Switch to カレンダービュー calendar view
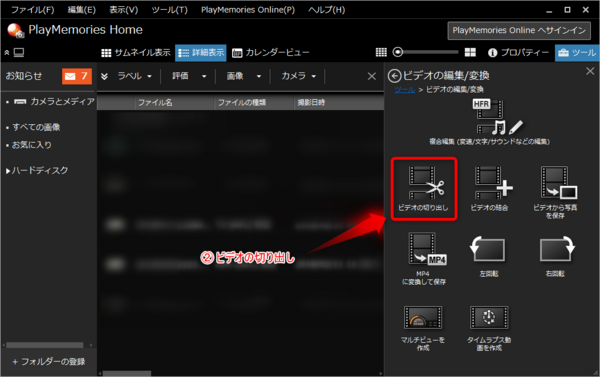The image size is (600, 377). (271, 52)
